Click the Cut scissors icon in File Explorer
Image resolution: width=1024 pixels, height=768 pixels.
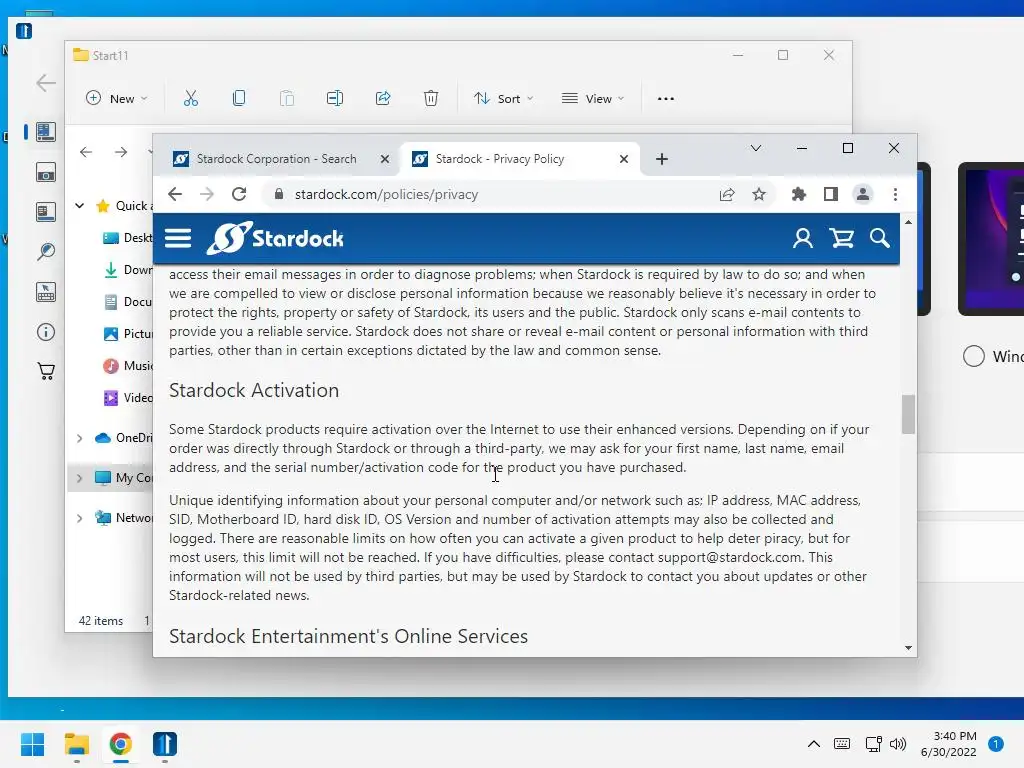coord(191,99)
